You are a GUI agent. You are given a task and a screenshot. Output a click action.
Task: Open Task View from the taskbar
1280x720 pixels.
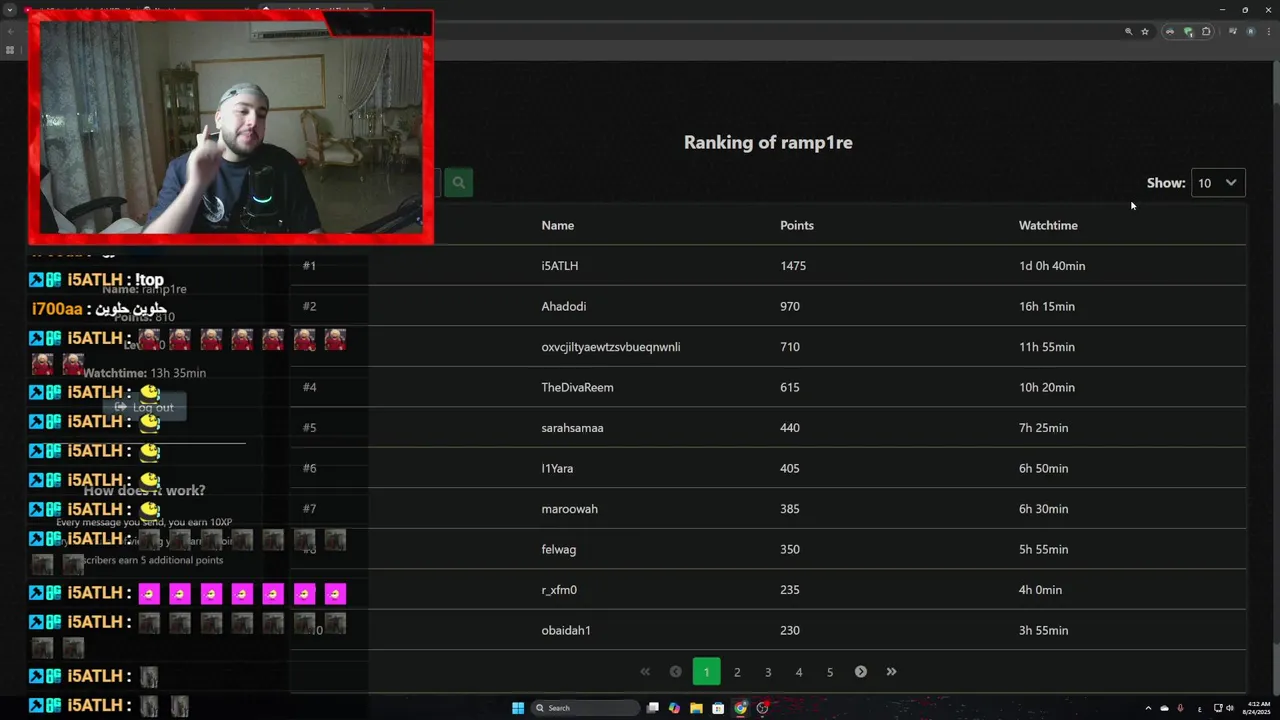[653, 708]
